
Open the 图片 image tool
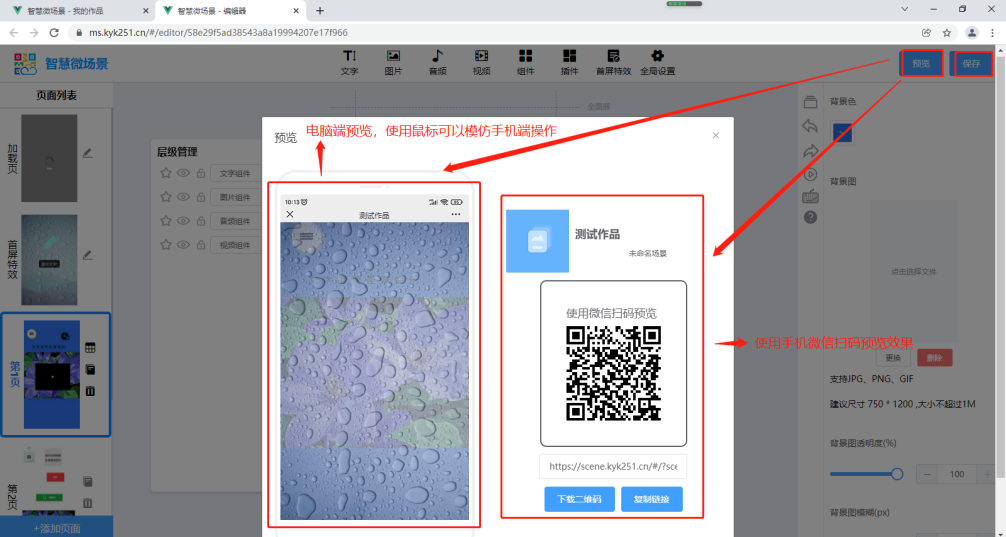tap(393, 62)
